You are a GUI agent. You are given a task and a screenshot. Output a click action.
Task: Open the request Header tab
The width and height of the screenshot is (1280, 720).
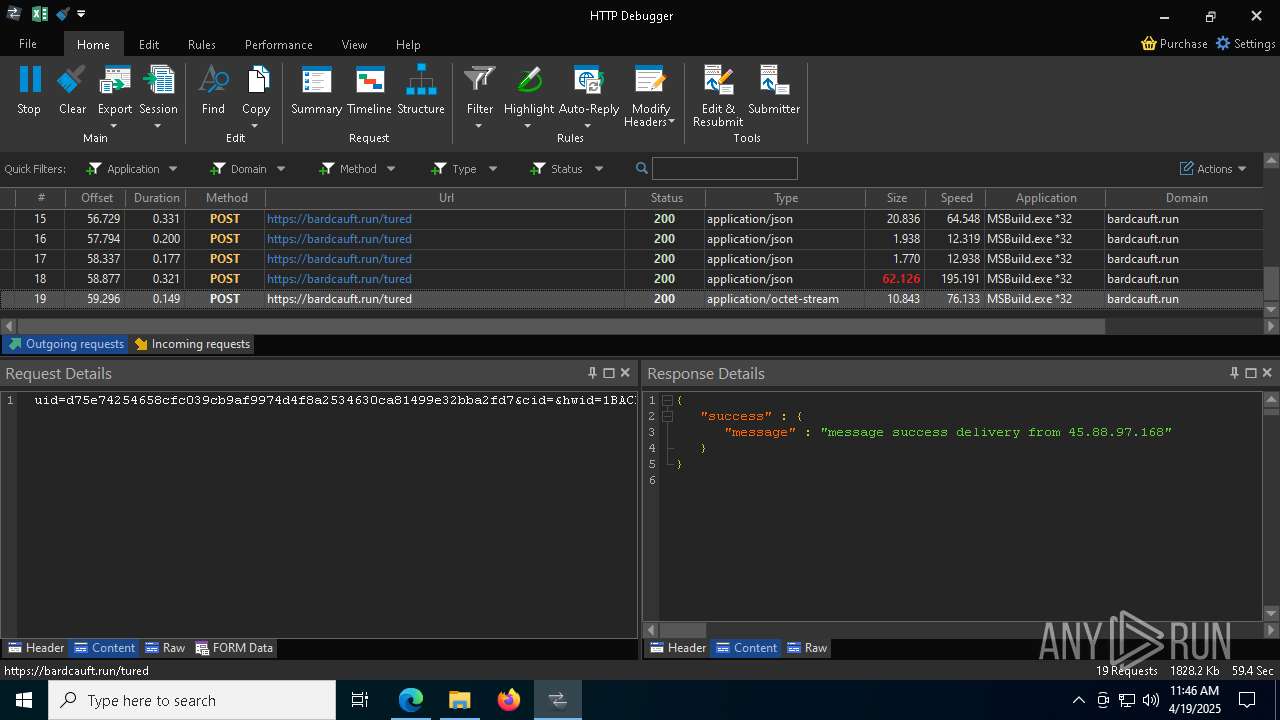pos(36,648)
